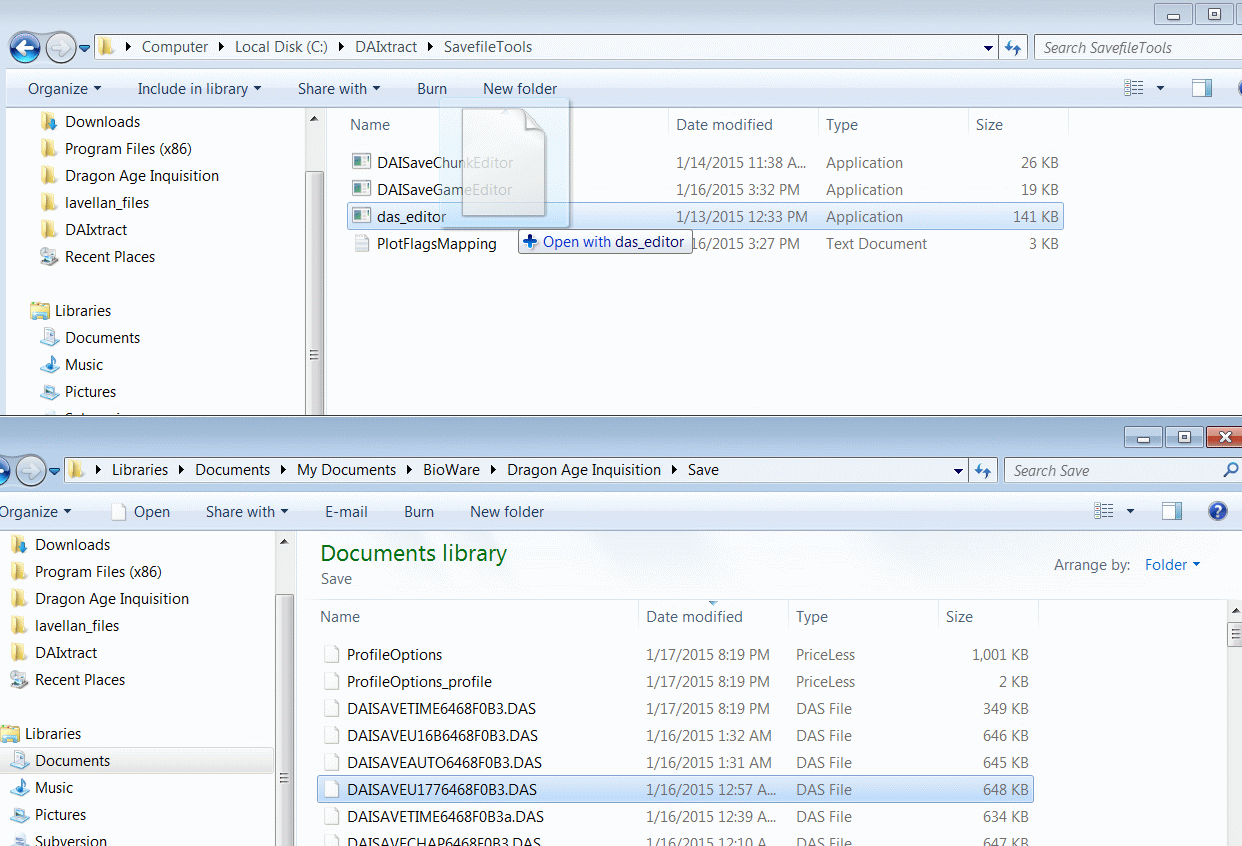Click DAISAVETIME6468F0B3.DAS file icon
Viewport: 1242px width, 846px height.
pos(332,708)
